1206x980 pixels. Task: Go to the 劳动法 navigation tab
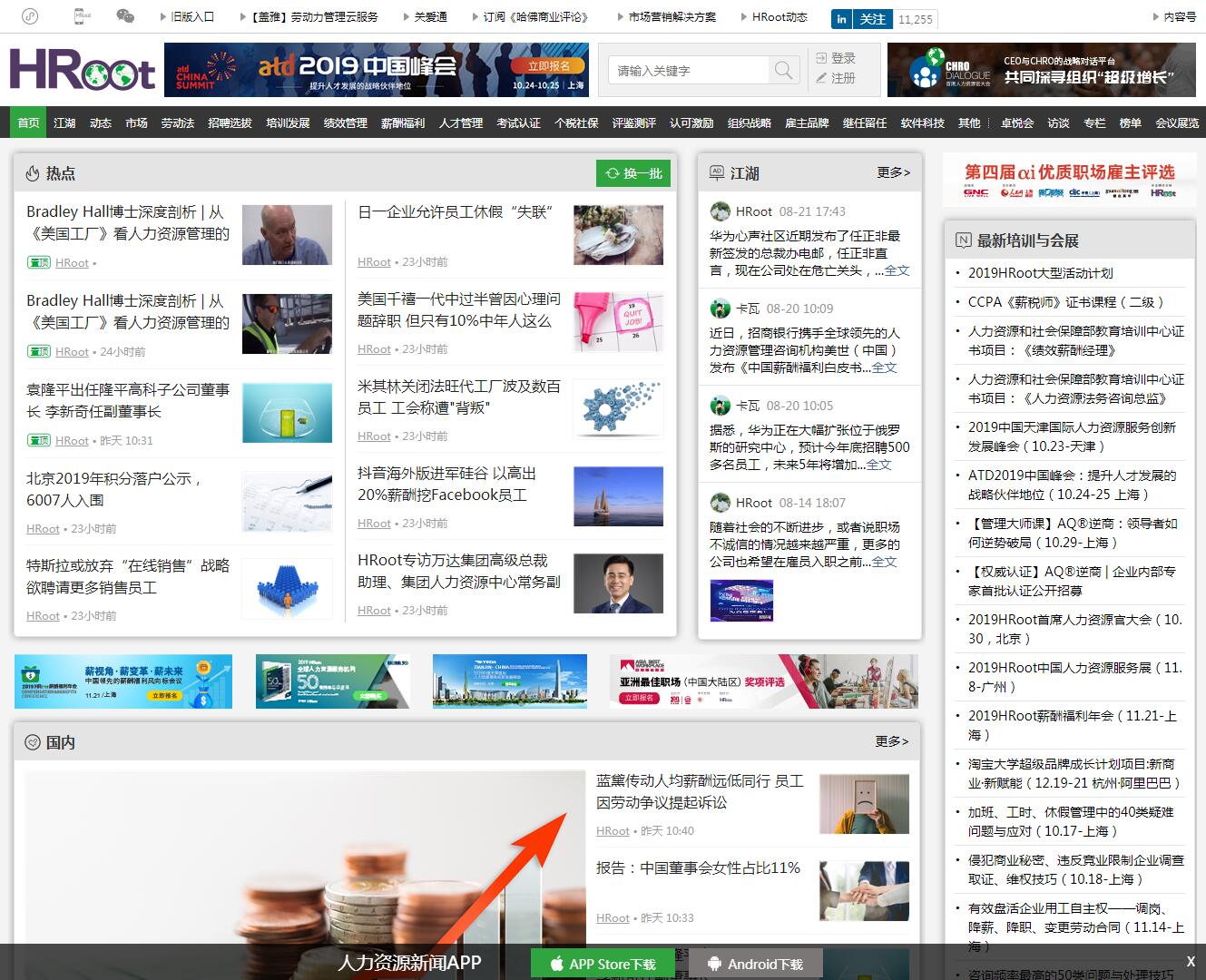tap(178, 122)
